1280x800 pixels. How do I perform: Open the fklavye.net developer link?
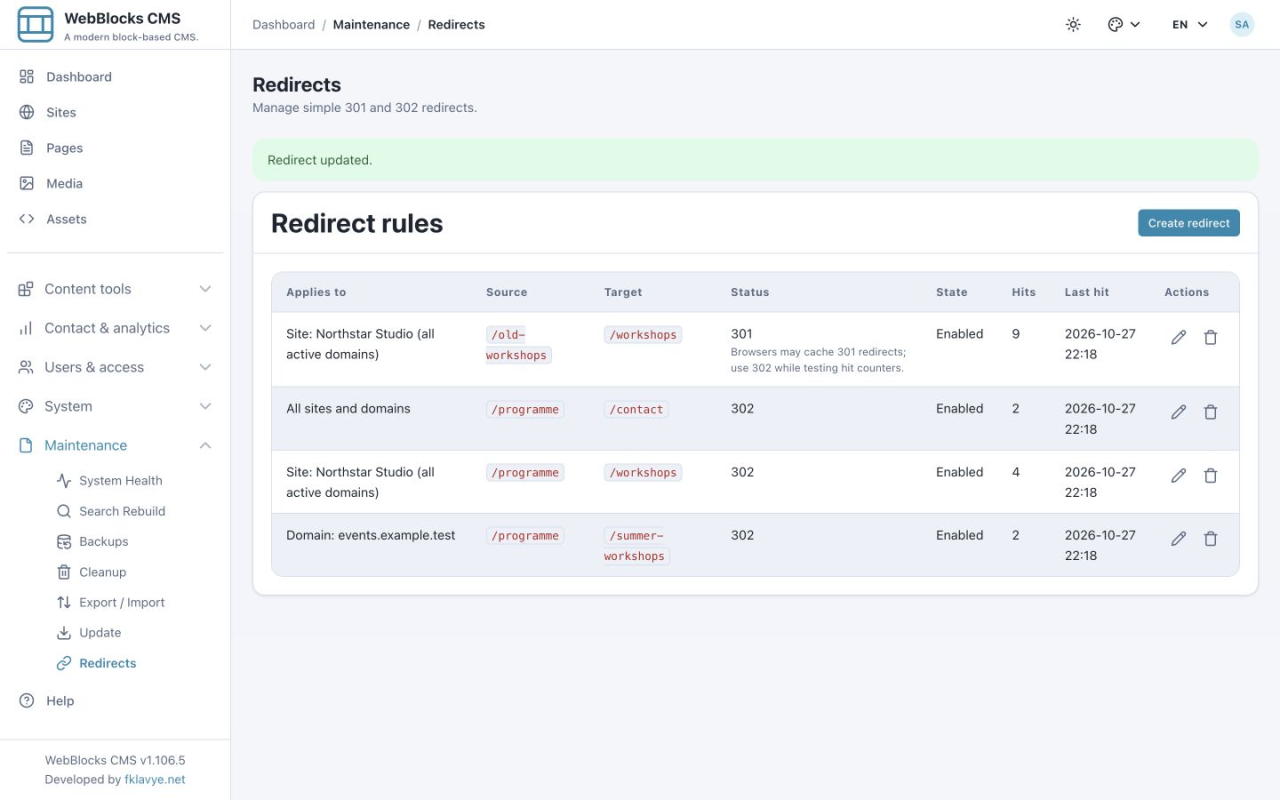click(x=155, y=779)
